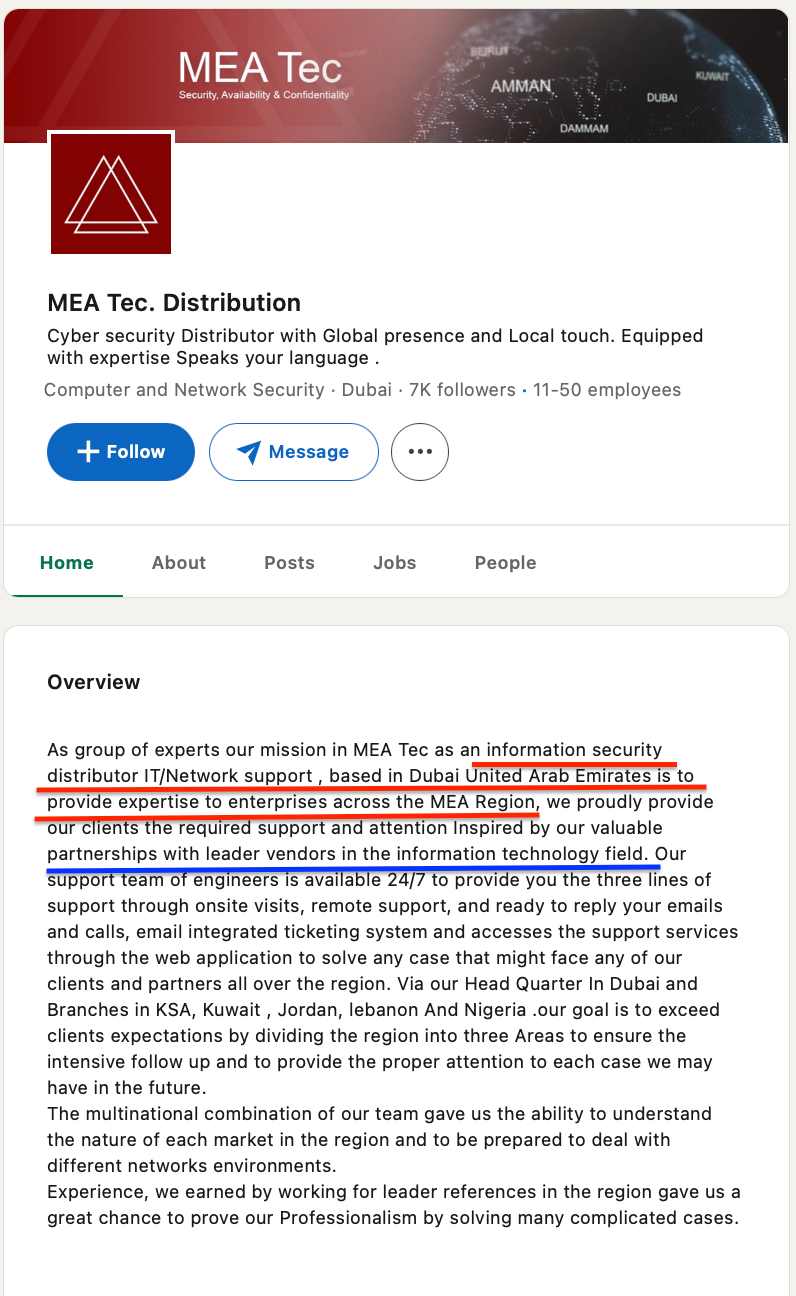Message MEA Tec. Distribution
Screen dimensions: 796x1296
pos(294,452)
